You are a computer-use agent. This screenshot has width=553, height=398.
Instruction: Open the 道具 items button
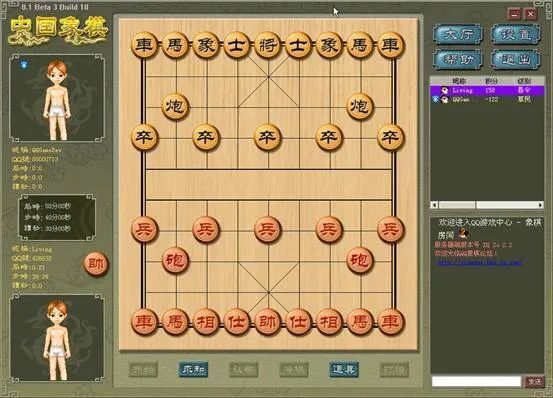tap(344, 369)
